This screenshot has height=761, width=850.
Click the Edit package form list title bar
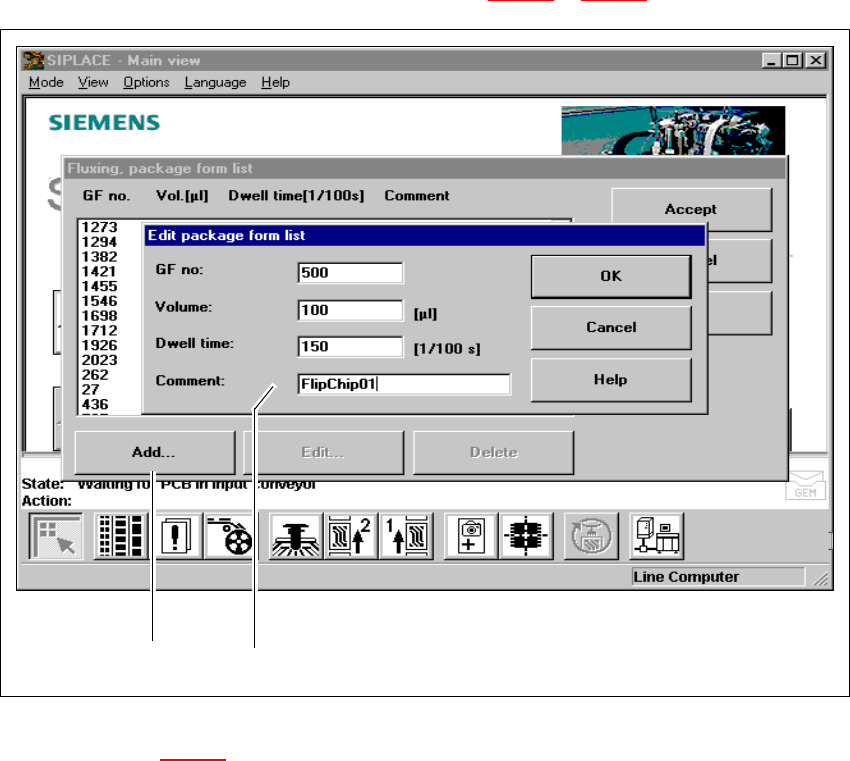pos(425,235)
